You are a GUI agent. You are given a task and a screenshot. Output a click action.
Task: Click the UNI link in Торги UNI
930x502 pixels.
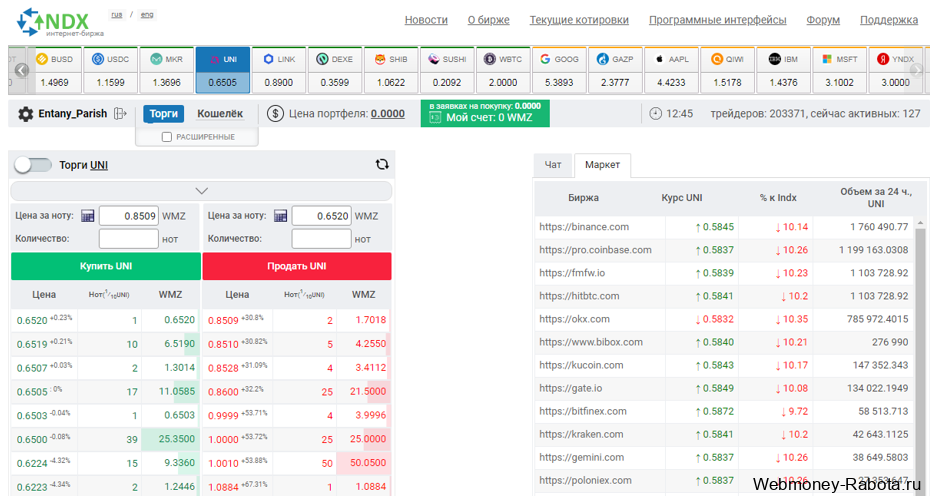[99, 165]
